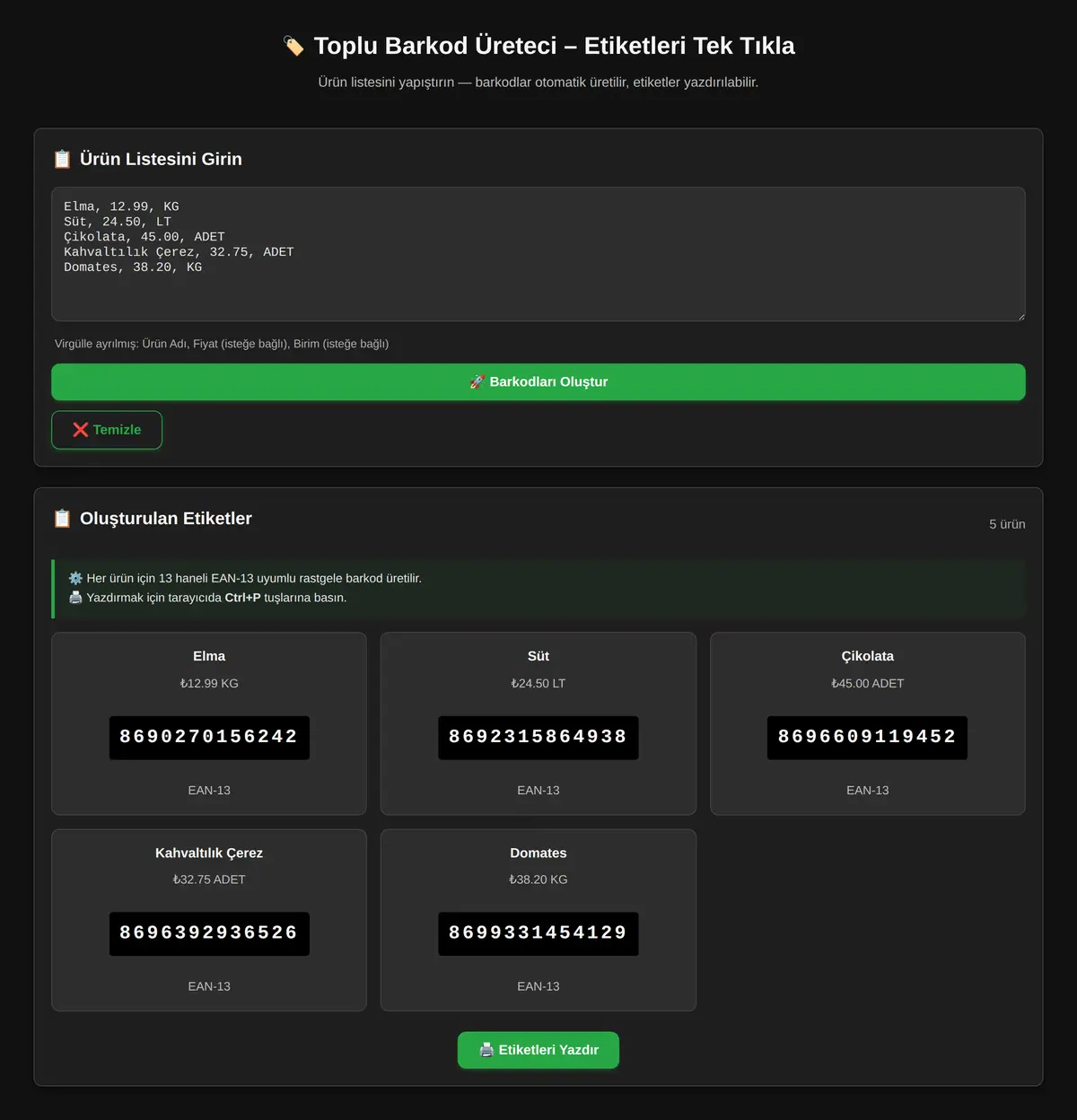Click the printer icon before the Yazdırmak hint
The image size is (1077, 1120).
[75, 598]
